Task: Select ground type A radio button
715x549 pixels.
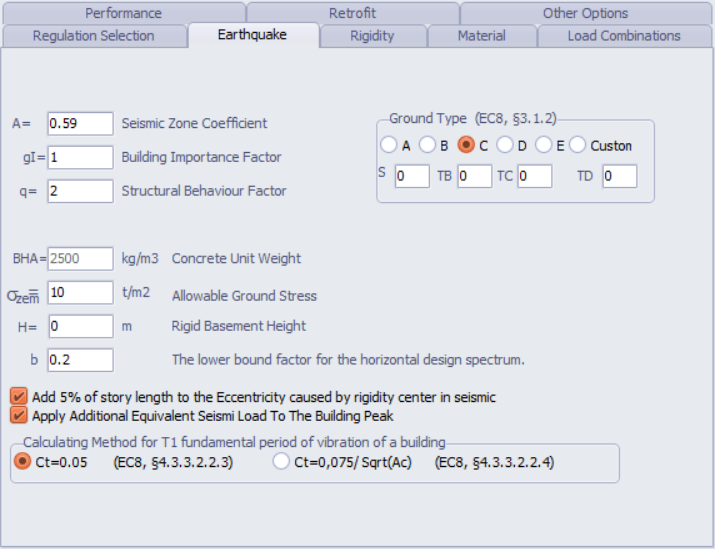Action: 389,145
